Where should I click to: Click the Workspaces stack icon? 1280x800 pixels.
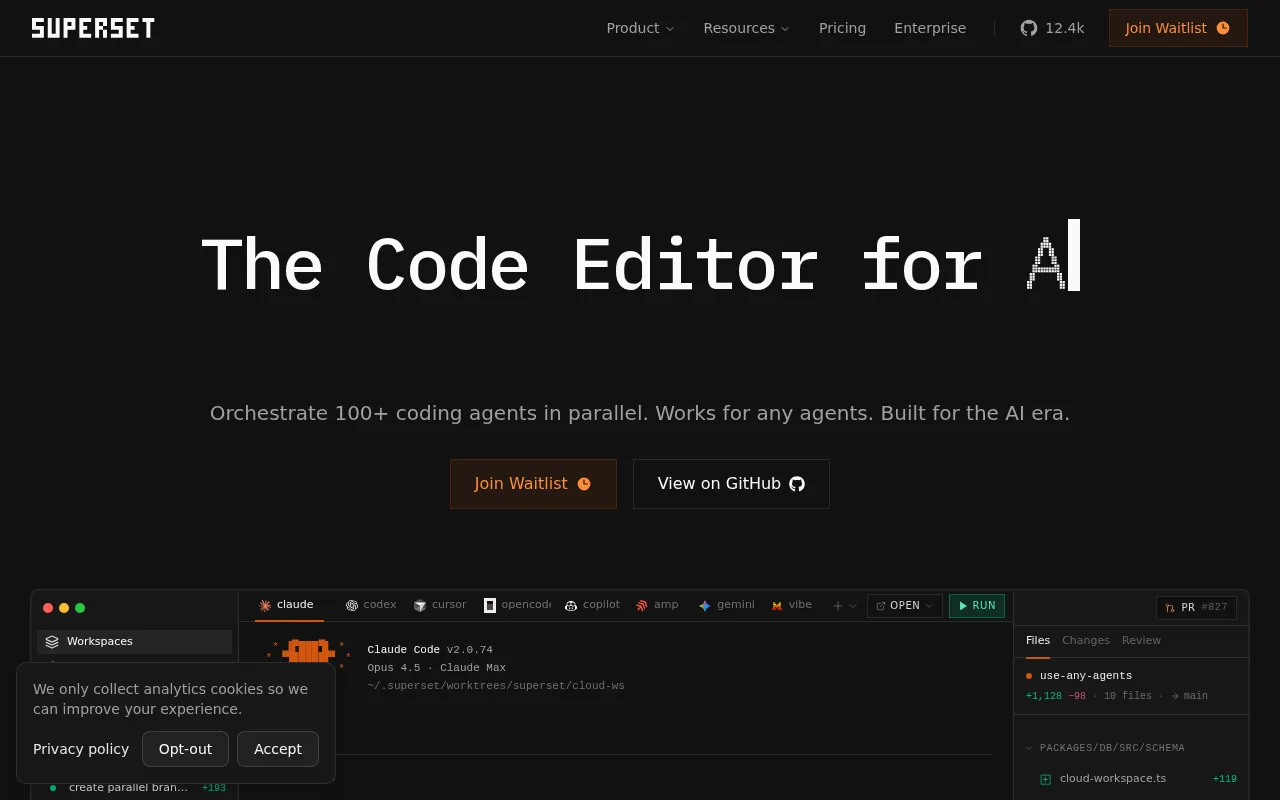[x=52, y=642]
